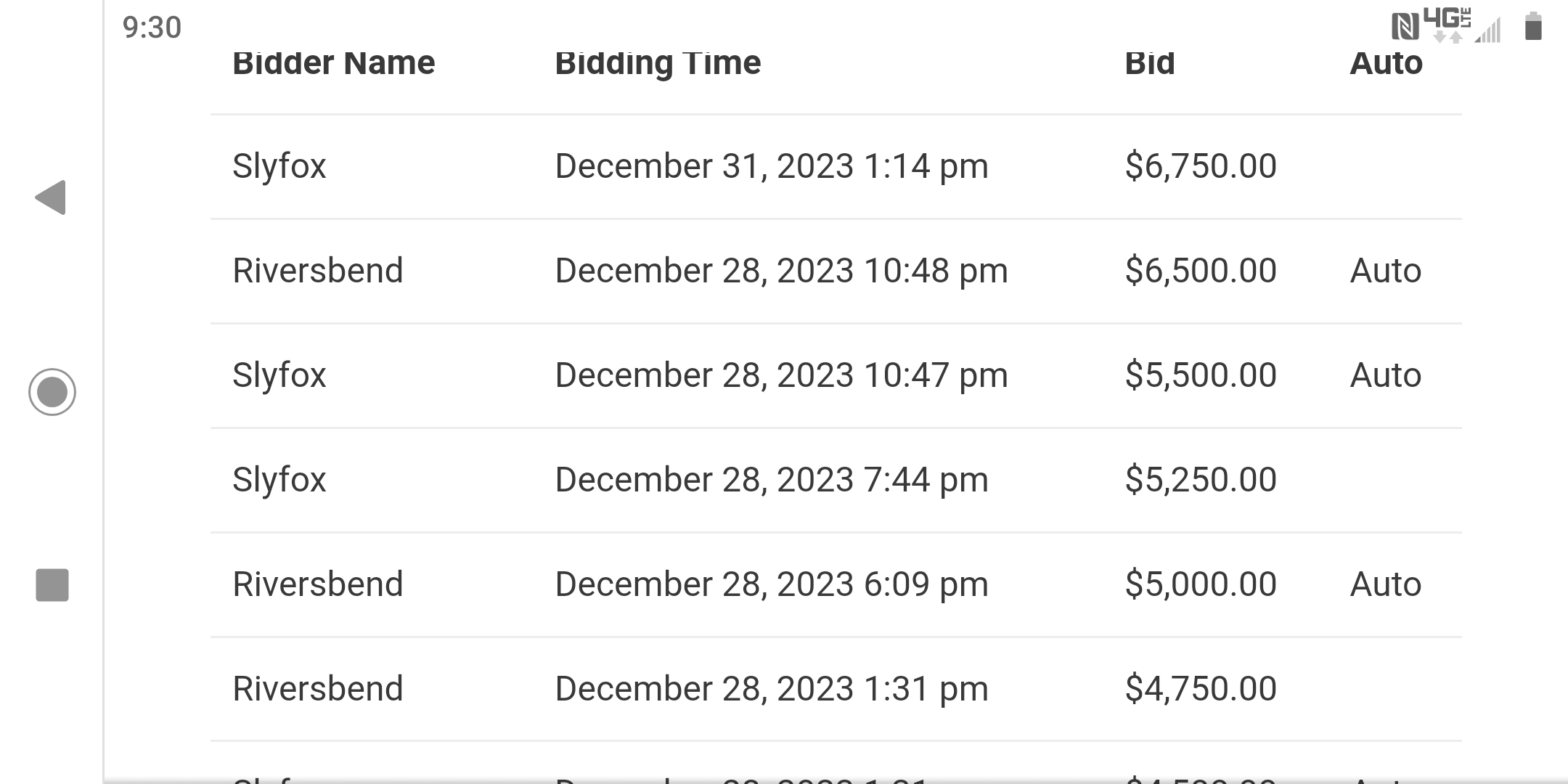Tap Riversbend on the $4,750.00 bid row
Viewport: 1568px width, 784px height.
[x=317, y=689]
